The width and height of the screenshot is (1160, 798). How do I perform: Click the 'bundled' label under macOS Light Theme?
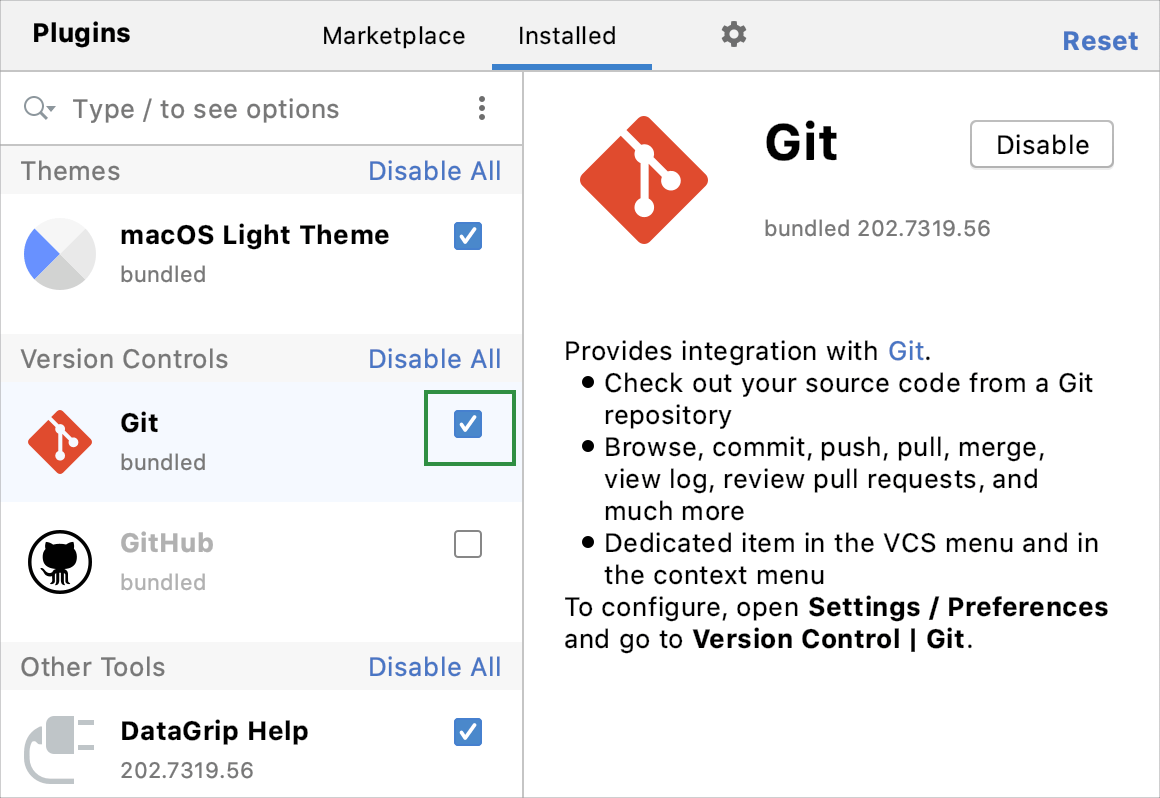coord(163,274)
